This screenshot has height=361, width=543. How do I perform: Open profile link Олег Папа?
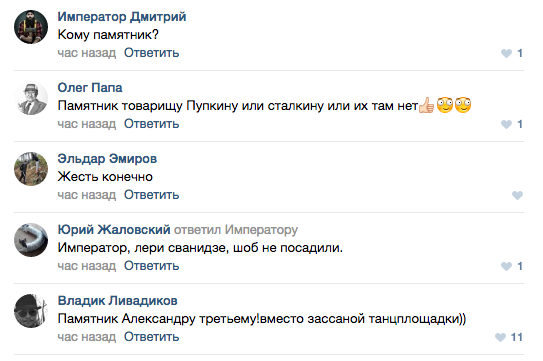click(90, 88)
